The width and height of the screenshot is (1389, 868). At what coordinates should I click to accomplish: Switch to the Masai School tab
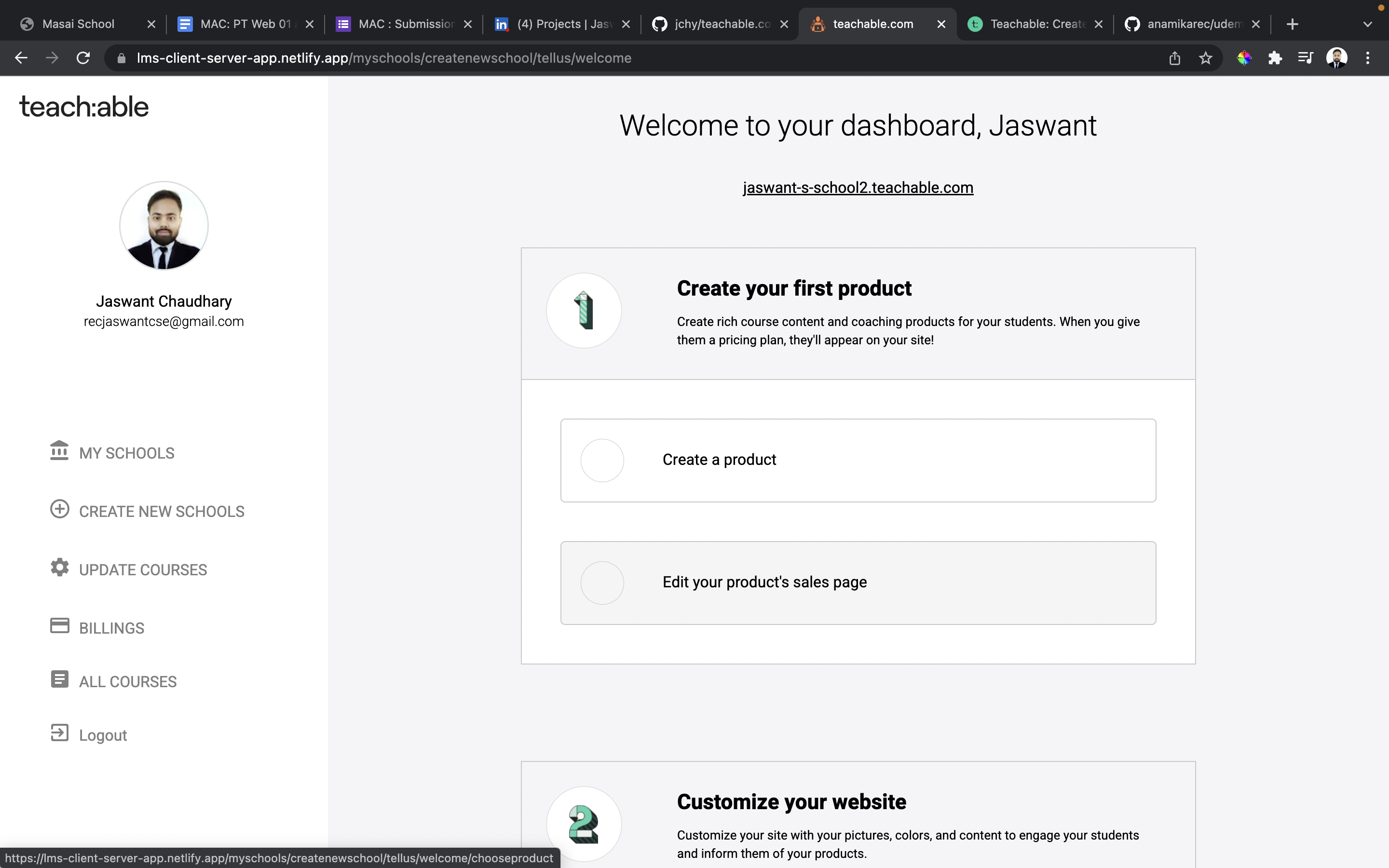click(81, 24)
